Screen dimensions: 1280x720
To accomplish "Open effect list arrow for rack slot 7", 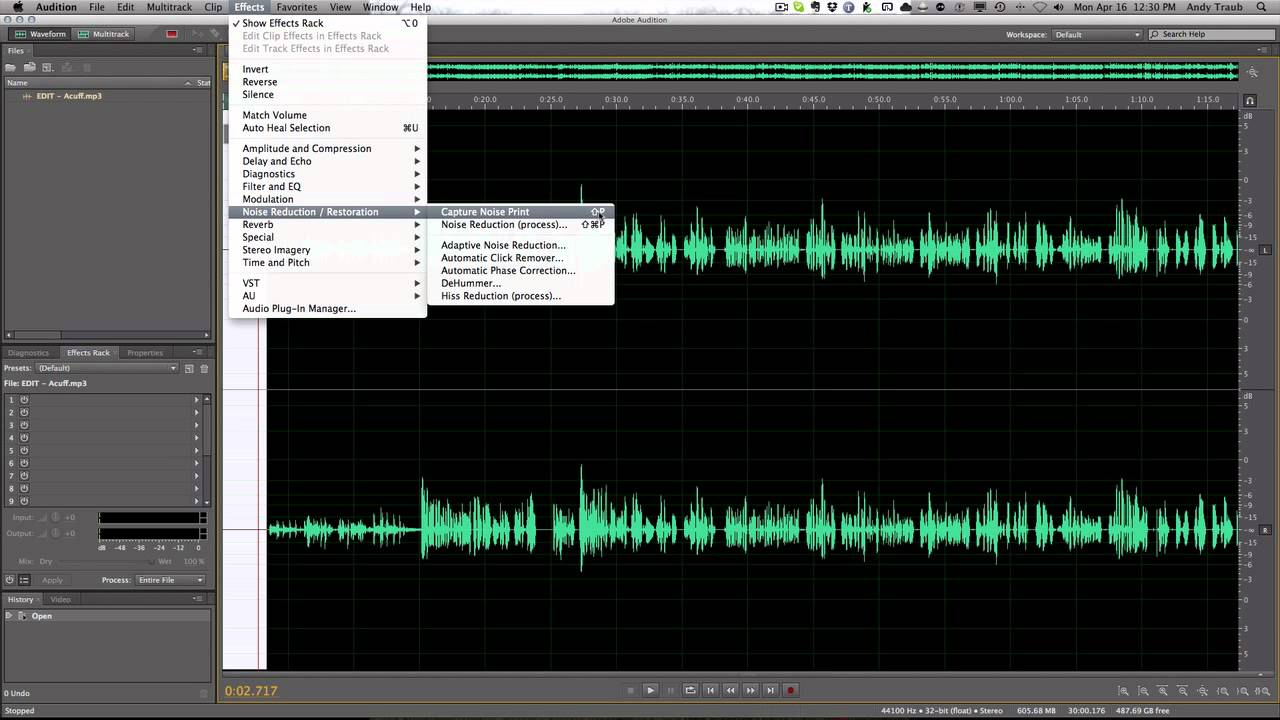I will 196,476.
